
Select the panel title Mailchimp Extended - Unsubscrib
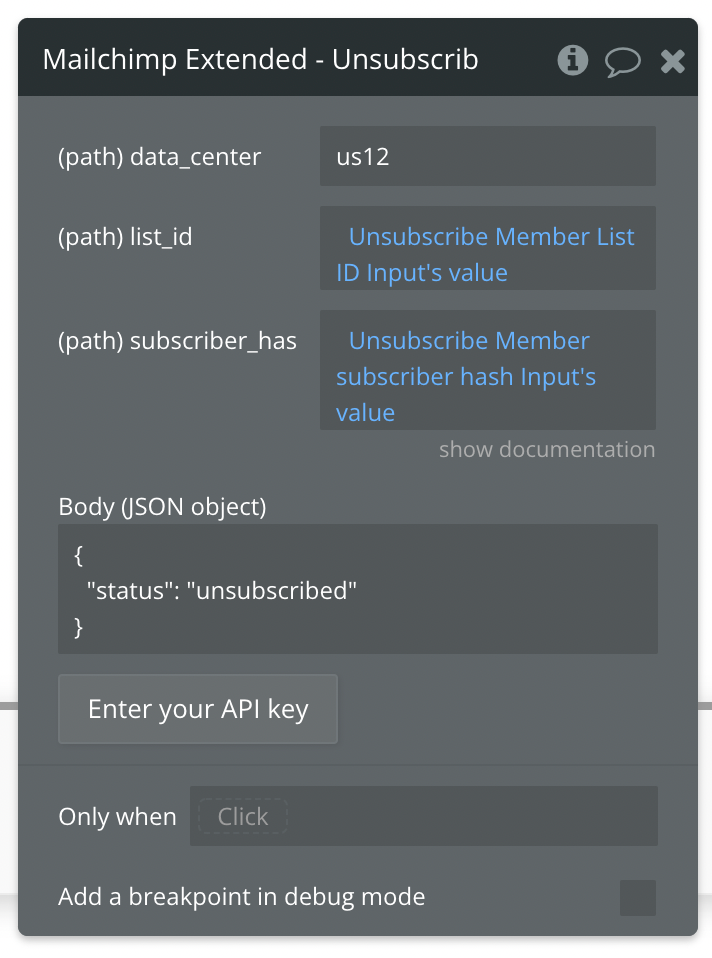coord(260,60)
